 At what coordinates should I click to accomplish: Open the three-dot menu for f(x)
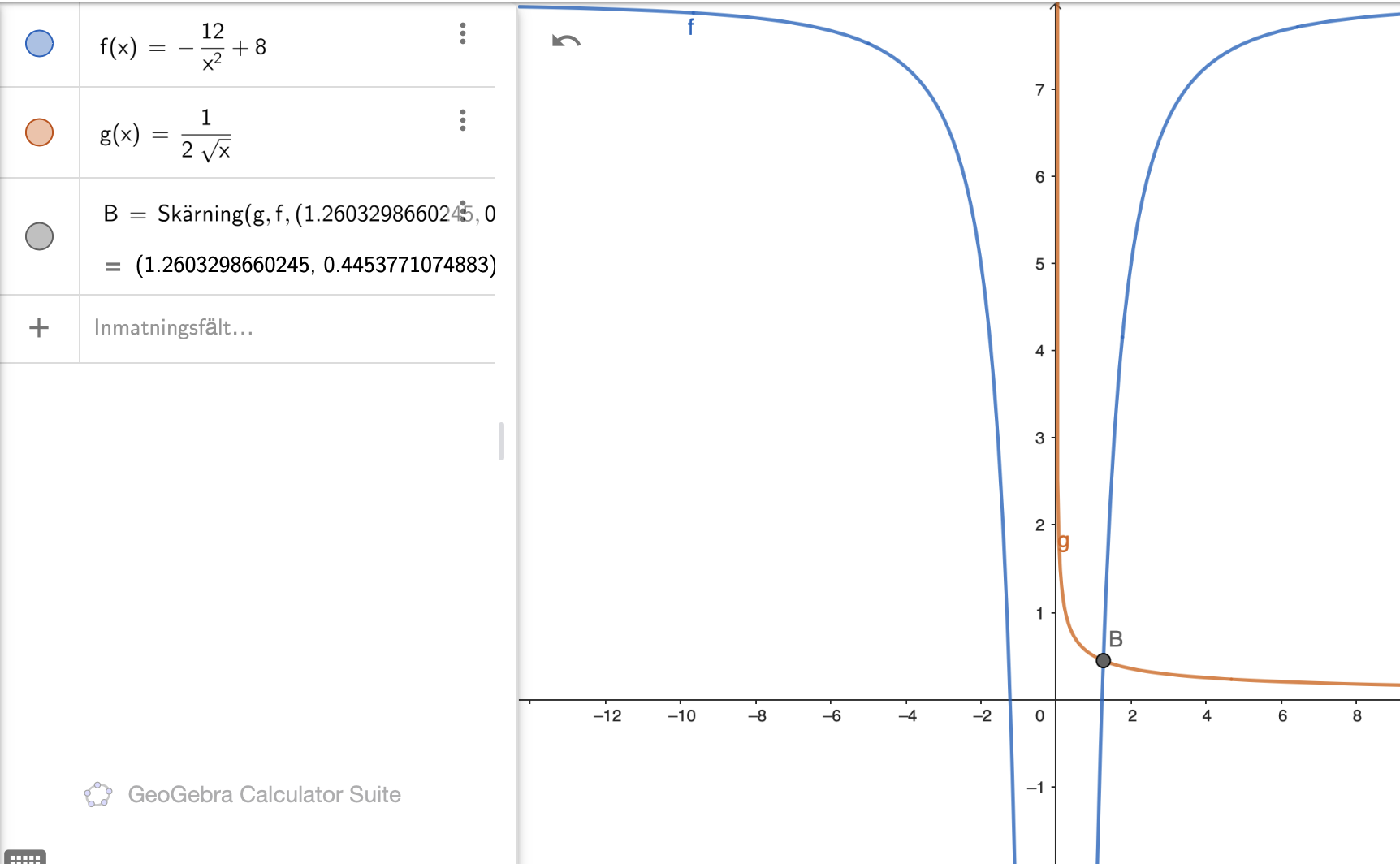(463, 33)
